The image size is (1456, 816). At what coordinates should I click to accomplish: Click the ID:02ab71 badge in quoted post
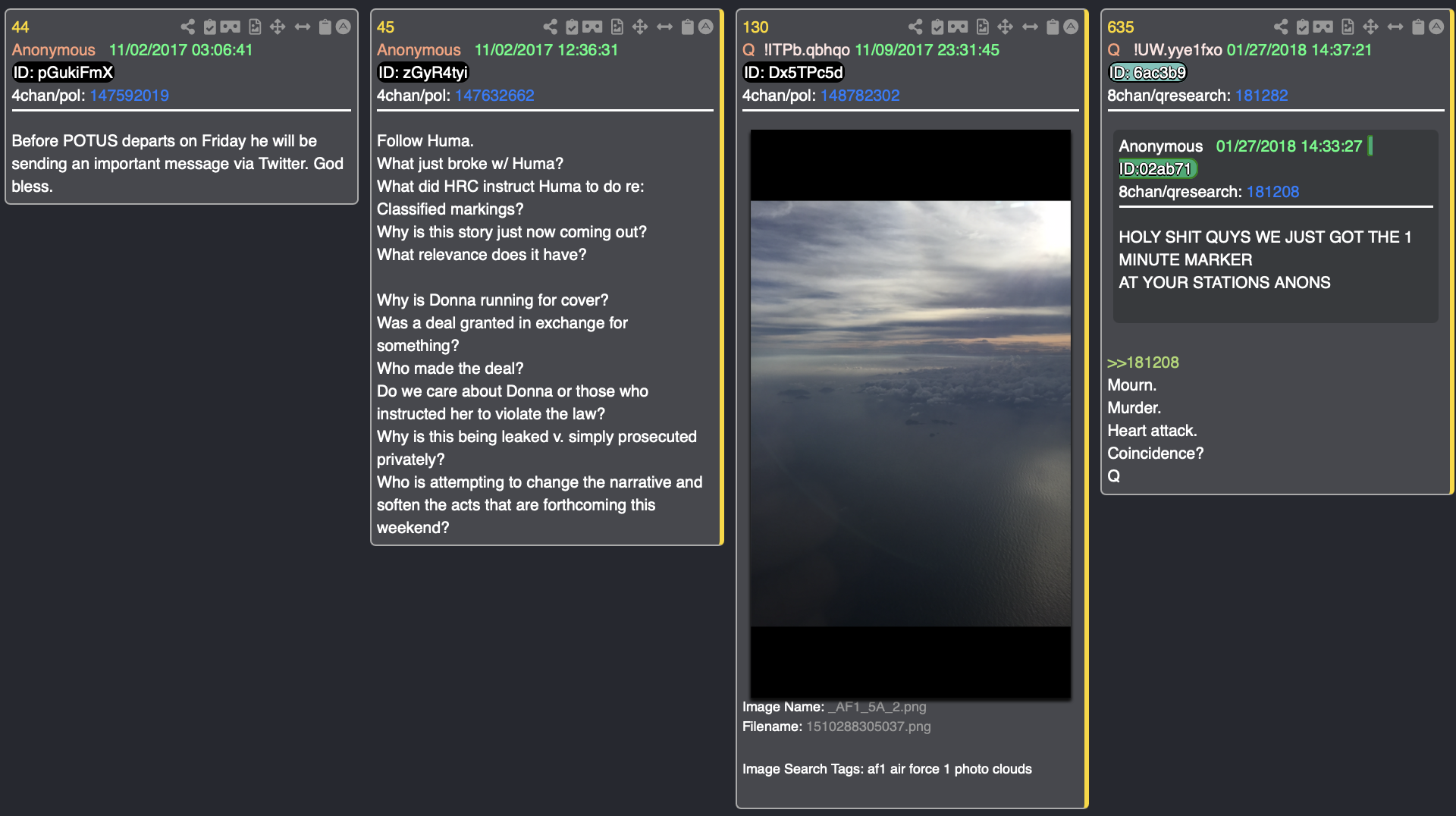(1157, 169)
